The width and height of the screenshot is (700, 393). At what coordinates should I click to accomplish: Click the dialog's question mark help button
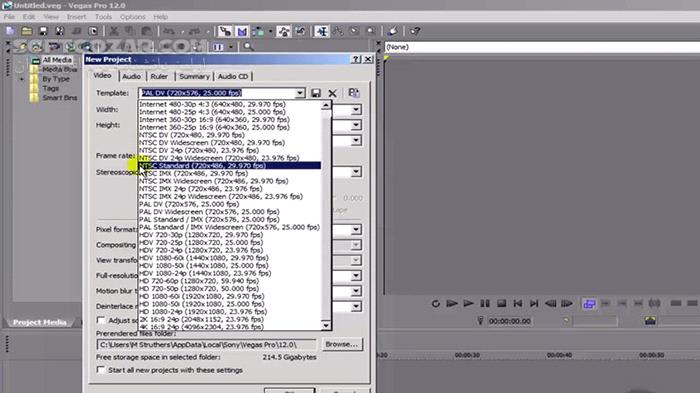point(356,59)
